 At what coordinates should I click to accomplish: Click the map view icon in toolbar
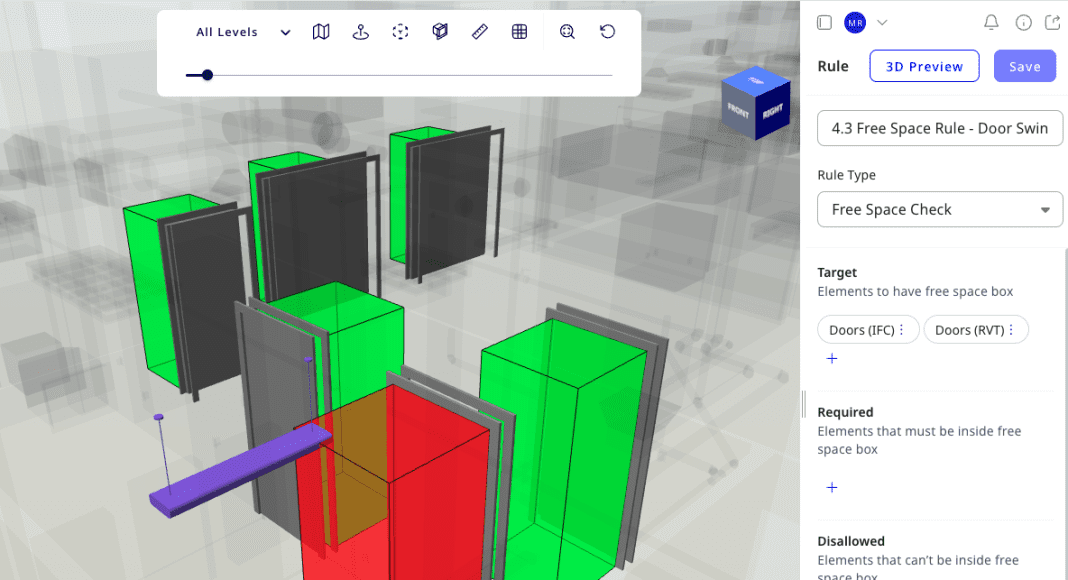pyautogui.click(x=321, y=32)
